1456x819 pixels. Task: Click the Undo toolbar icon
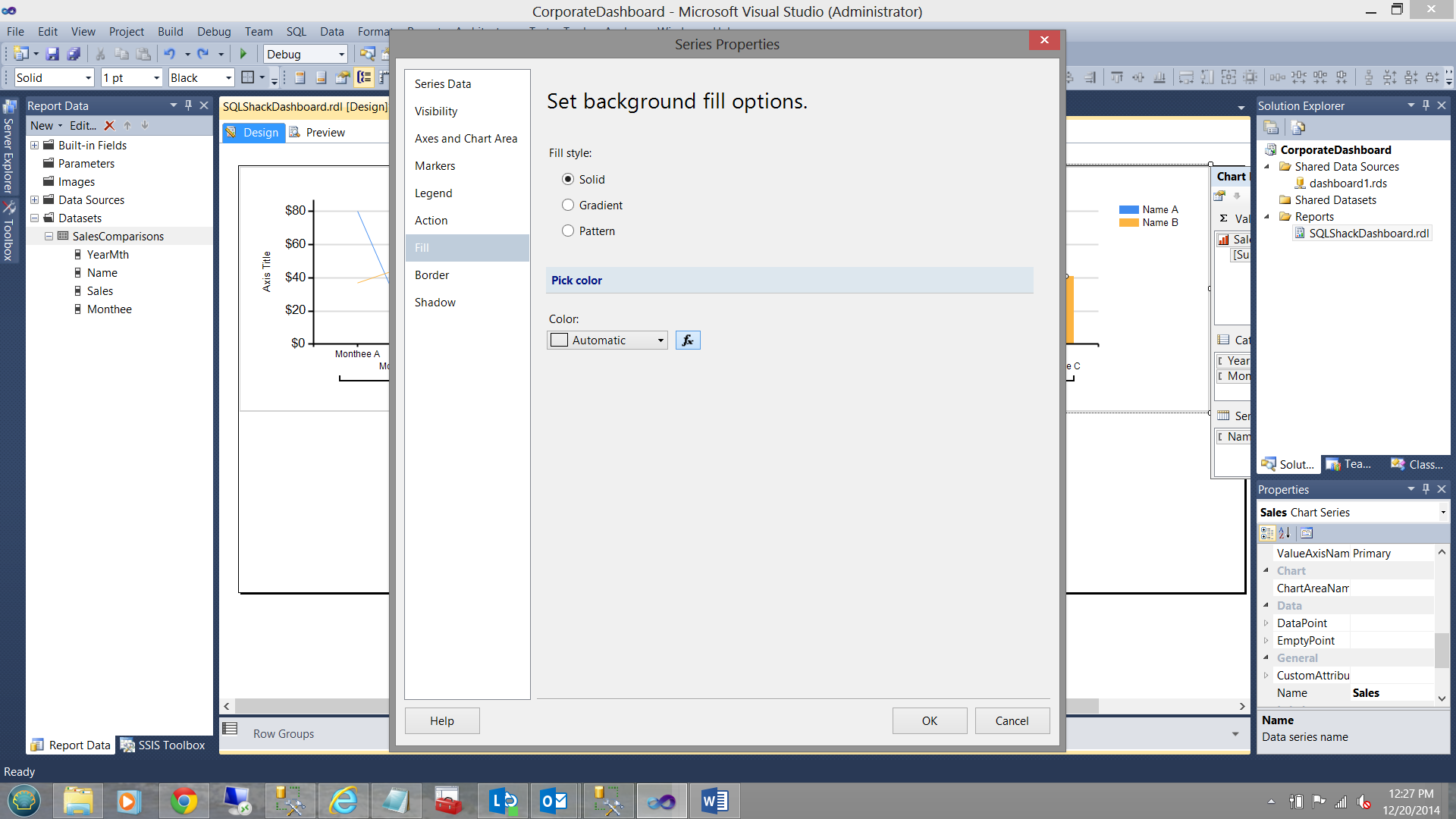[x=169, y=54]
